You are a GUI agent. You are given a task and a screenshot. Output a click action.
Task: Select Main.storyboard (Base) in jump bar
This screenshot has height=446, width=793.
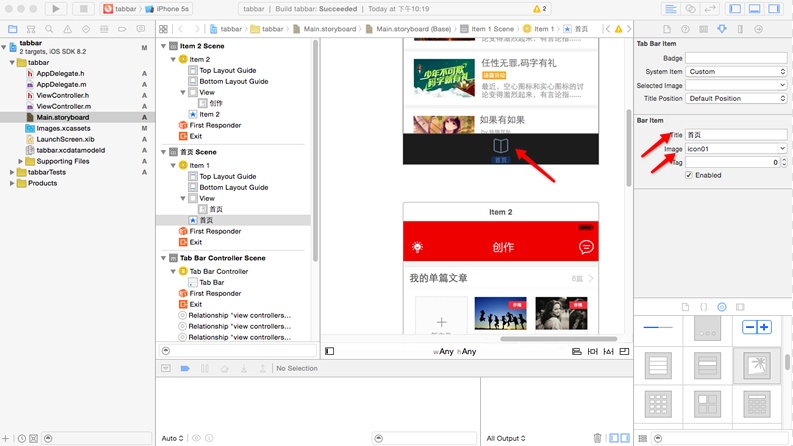408,29
